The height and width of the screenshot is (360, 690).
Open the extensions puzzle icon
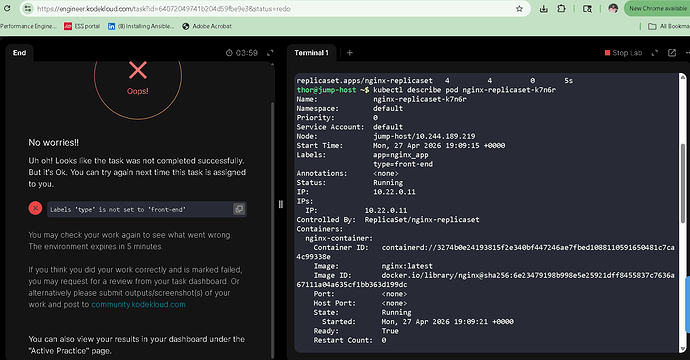point(562,9)
